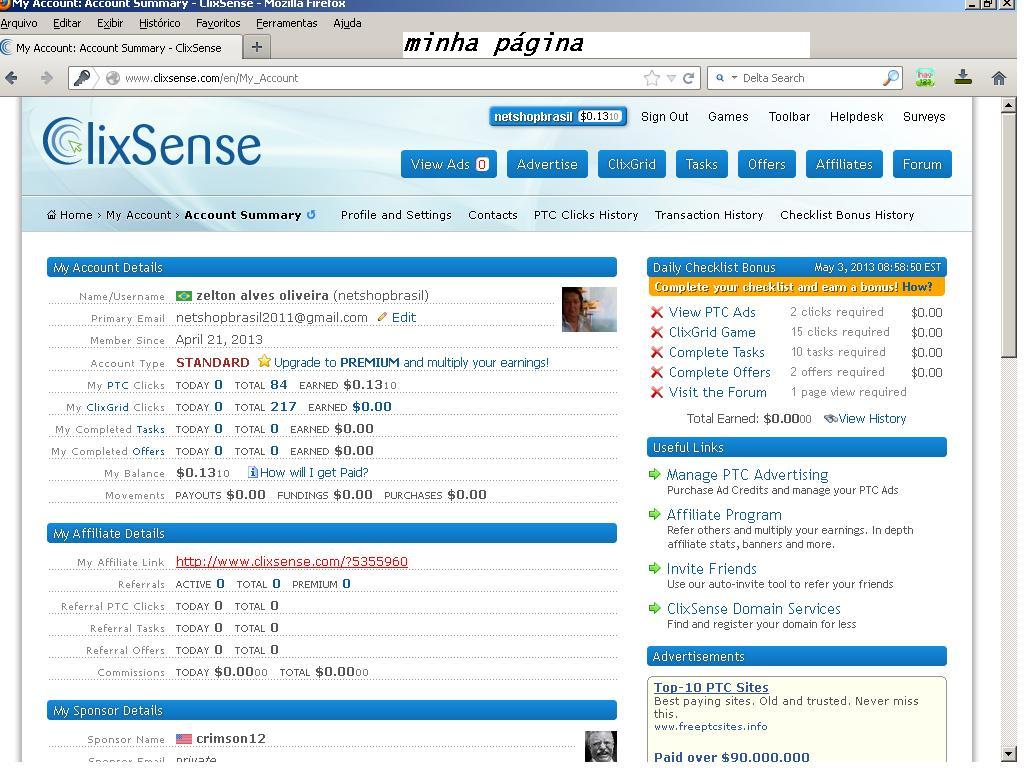1024x768 pixels.
Task: Open the Helpdesk link
Action: 856,116
